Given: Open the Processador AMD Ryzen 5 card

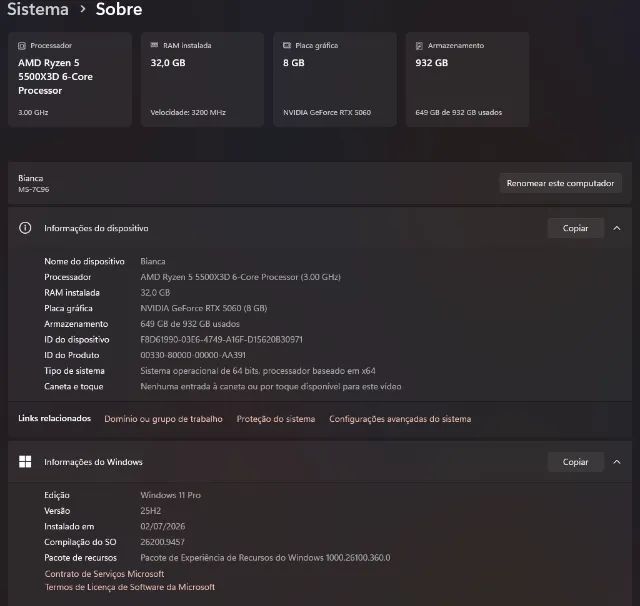Looking at the screenshot, I should click(70, 79).
